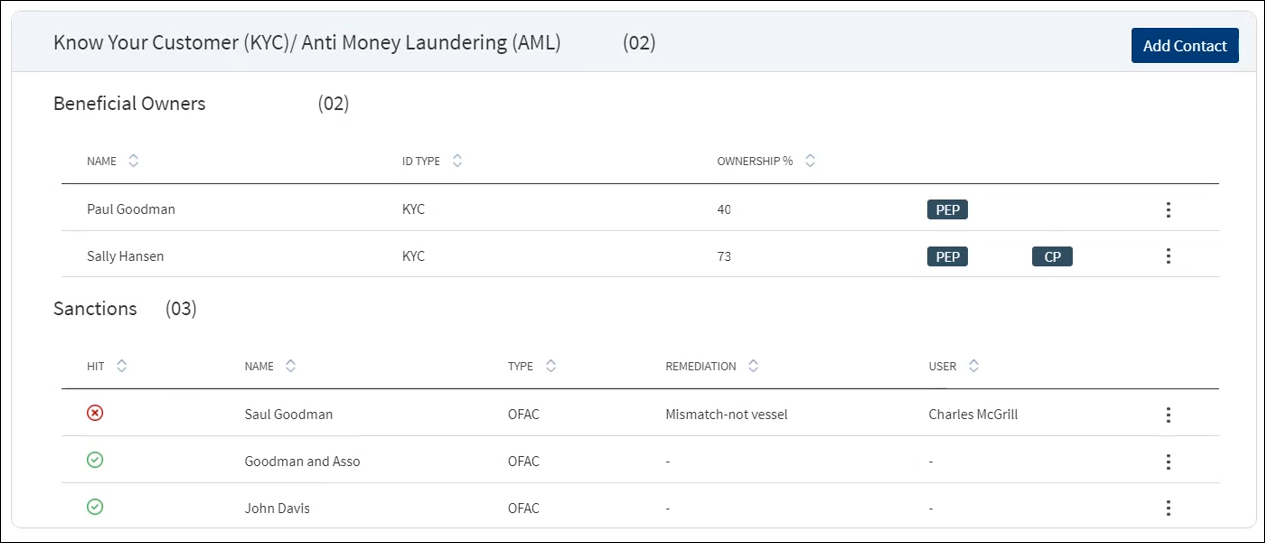Image resolution: width=1265 pixels, height=543 pixels.
Task: Open the three-dot menu for Goodman and Asso
Action: pos(1168,462)
